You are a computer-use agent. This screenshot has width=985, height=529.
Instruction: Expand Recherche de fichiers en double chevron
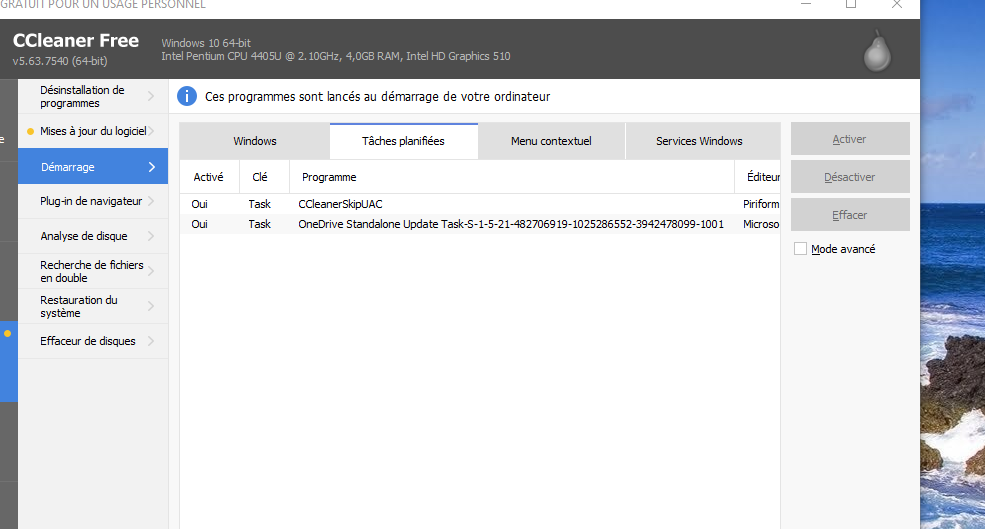(151, 271)
